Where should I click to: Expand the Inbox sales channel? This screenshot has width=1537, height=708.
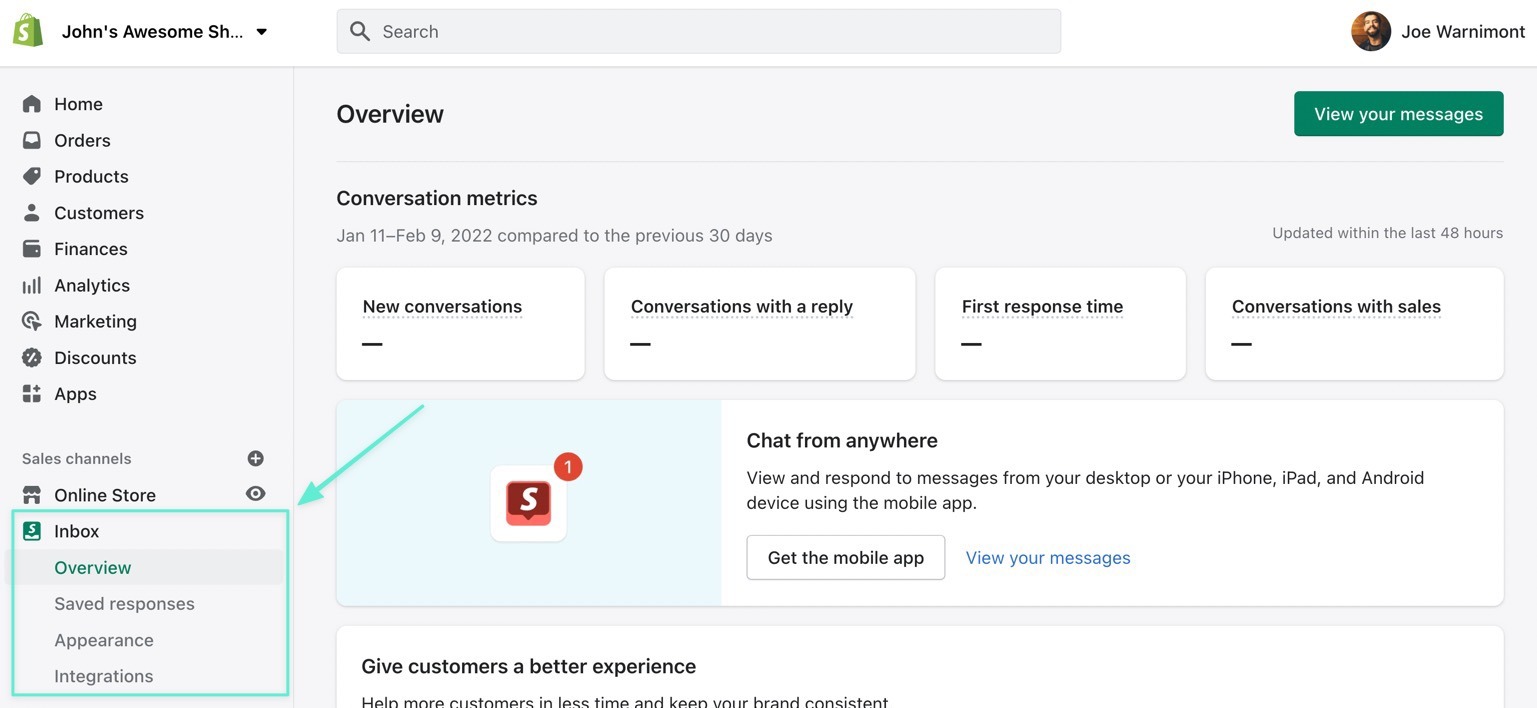click(76, 531)
